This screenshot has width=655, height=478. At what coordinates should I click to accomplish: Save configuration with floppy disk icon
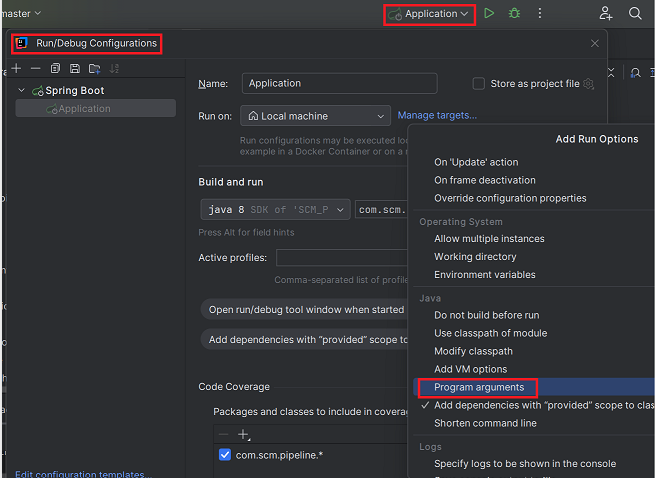point(75,68)
